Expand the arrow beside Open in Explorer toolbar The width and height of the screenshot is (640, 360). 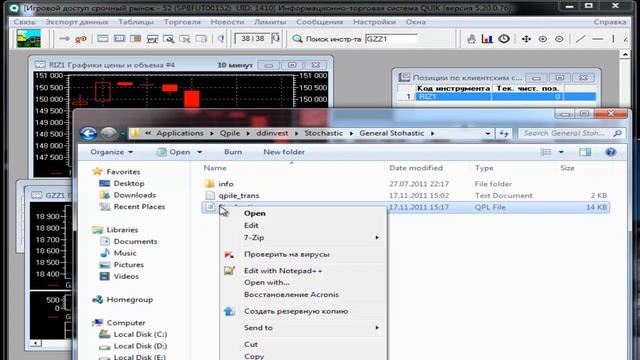(200, 152)
